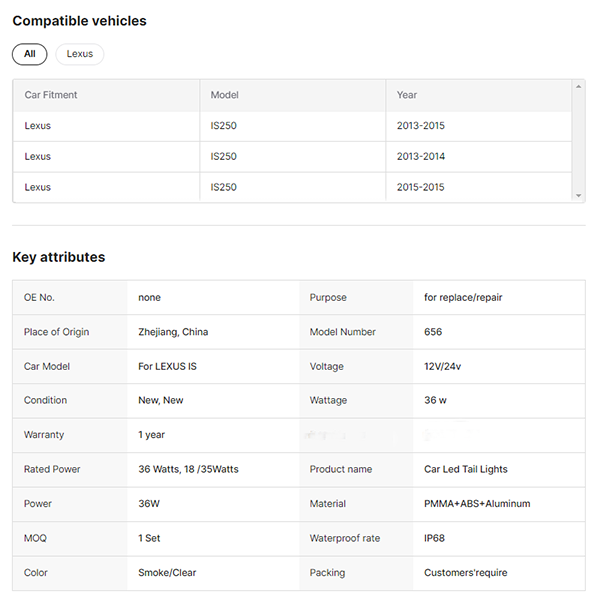Select the "All" vehicle filter pill
This screenshot has width=600, height=600.
(x=29, y=54)
